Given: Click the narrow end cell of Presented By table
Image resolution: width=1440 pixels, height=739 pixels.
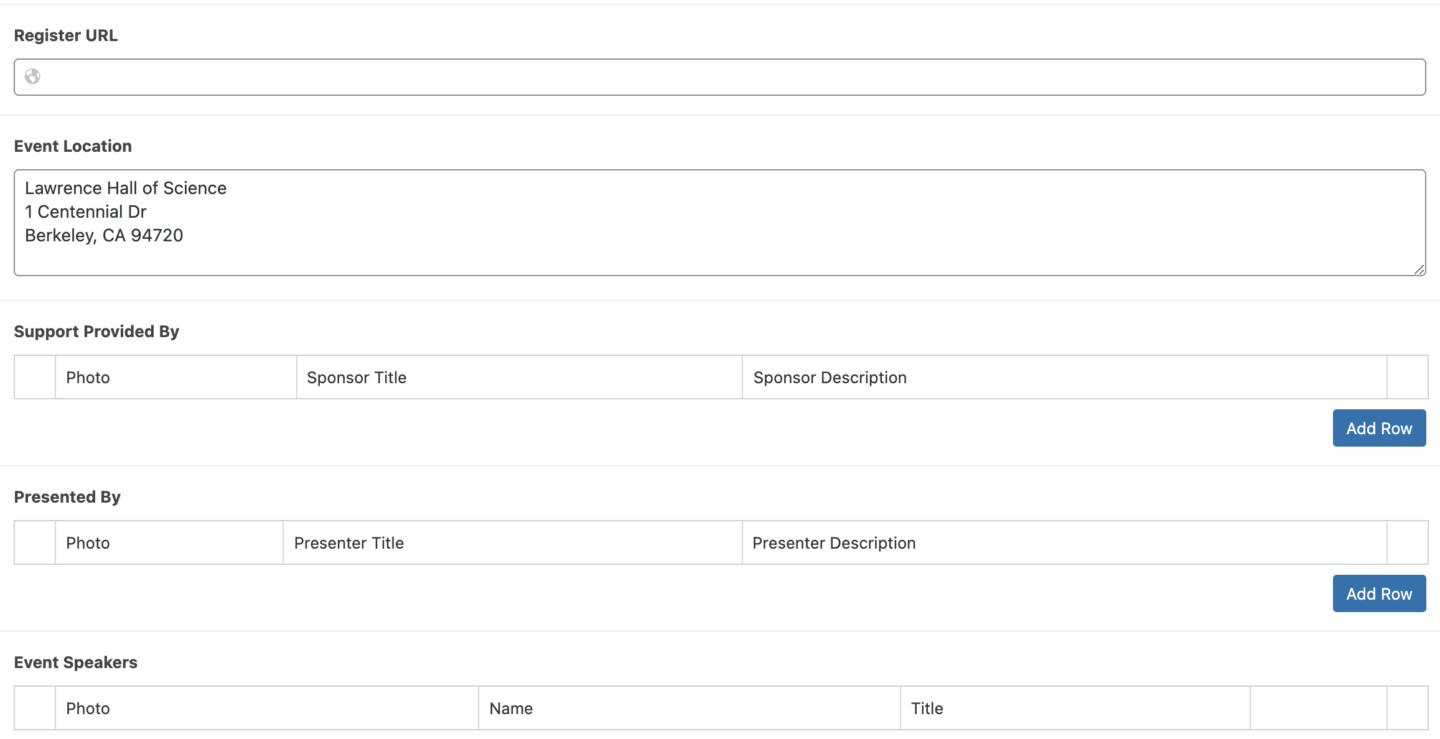Looking at the screenshot, I should (x=1407, y=542).
